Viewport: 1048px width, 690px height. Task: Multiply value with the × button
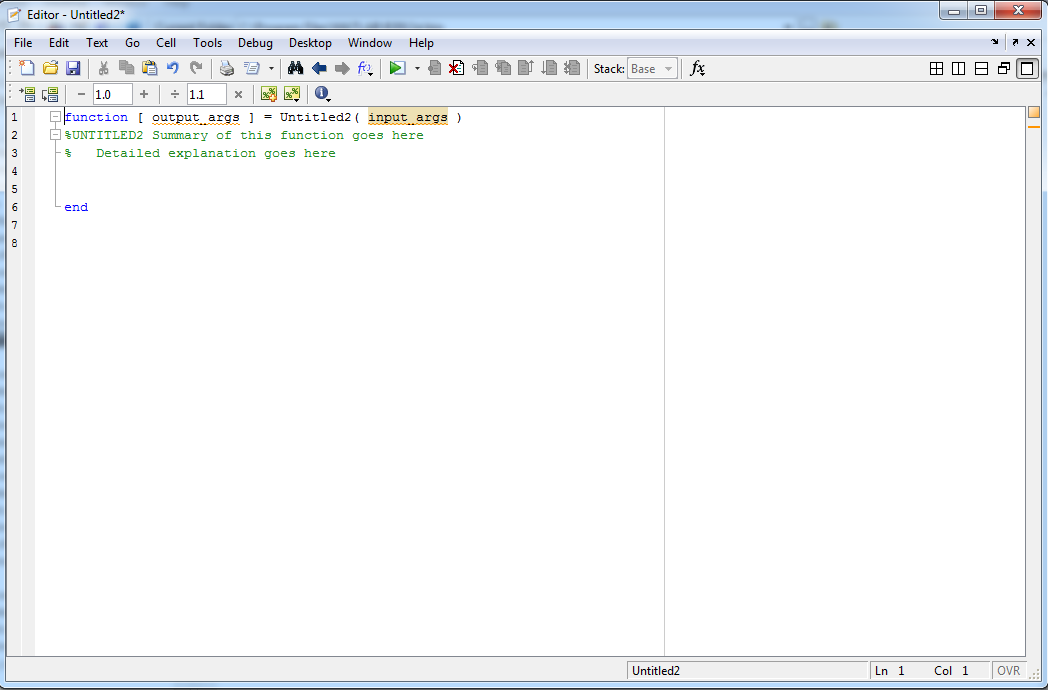(x=238, y=94)
